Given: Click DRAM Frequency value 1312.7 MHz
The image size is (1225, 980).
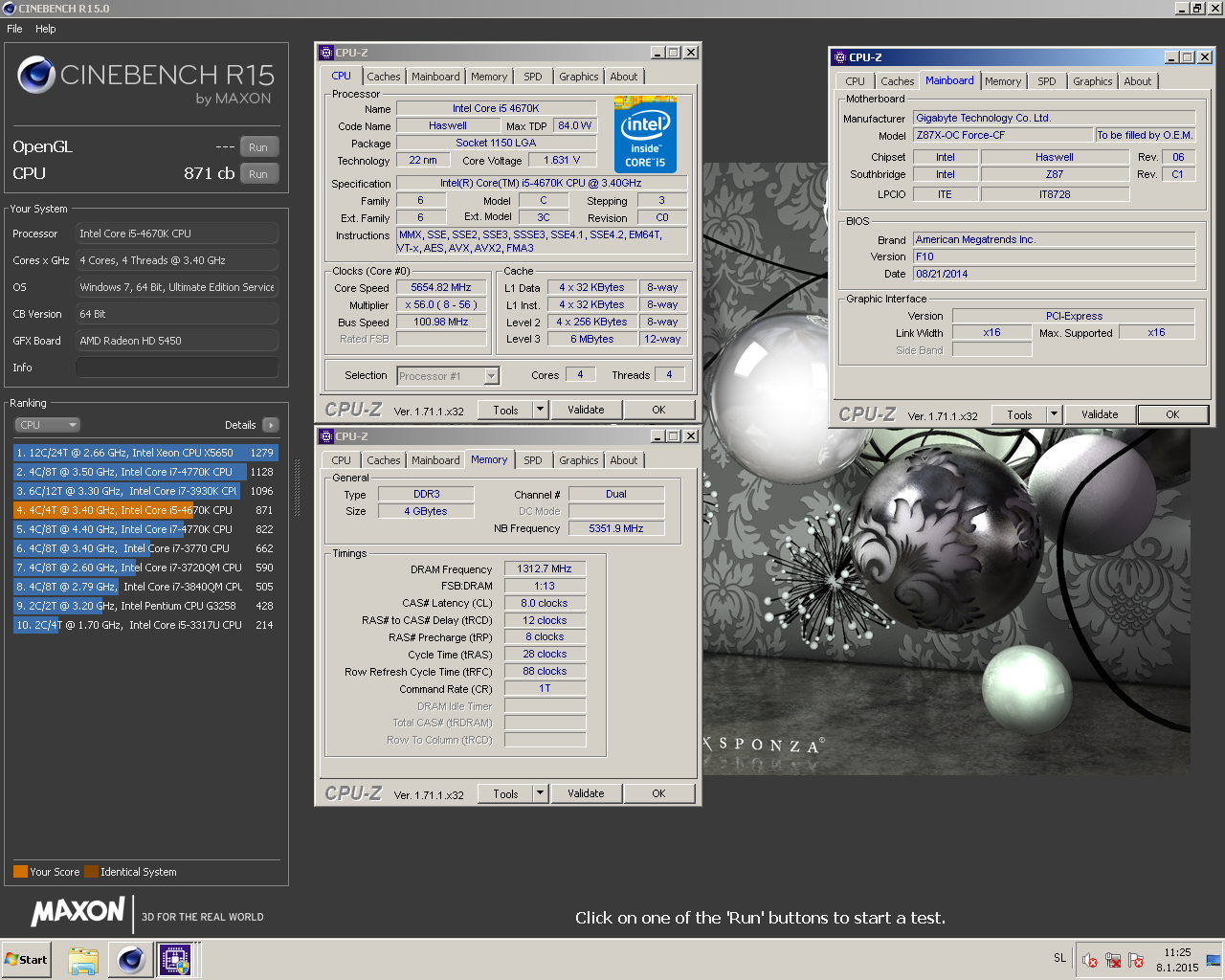Looking at the screenshot, I should pos(545,568).
